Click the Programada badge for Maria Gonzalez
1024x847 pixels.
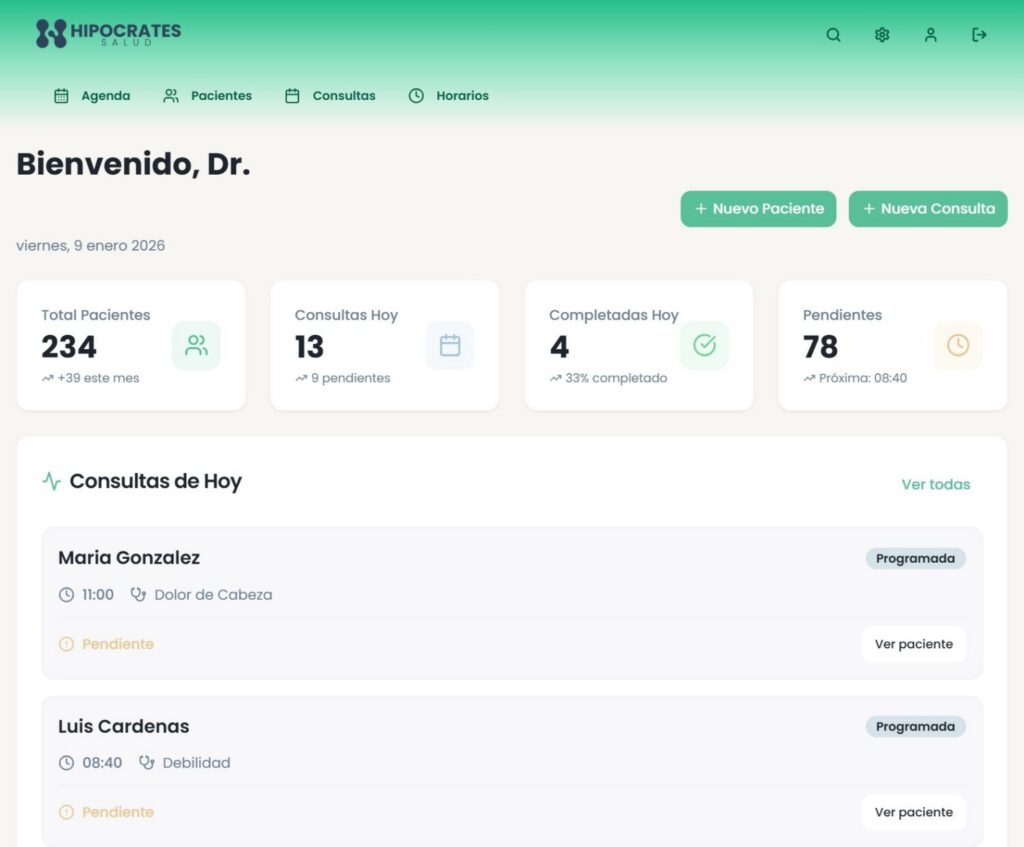click(x=915, y=558)
